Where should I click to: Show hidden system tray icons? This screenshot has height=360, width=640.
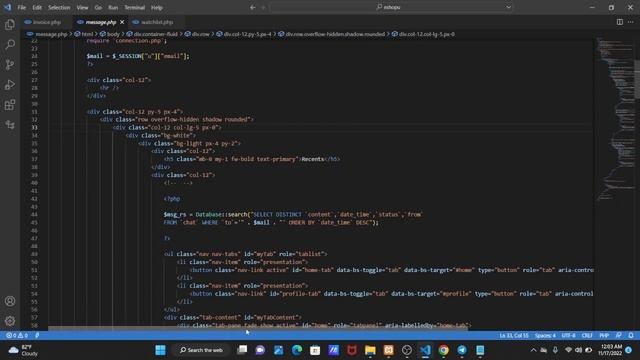tap(533, 350)
